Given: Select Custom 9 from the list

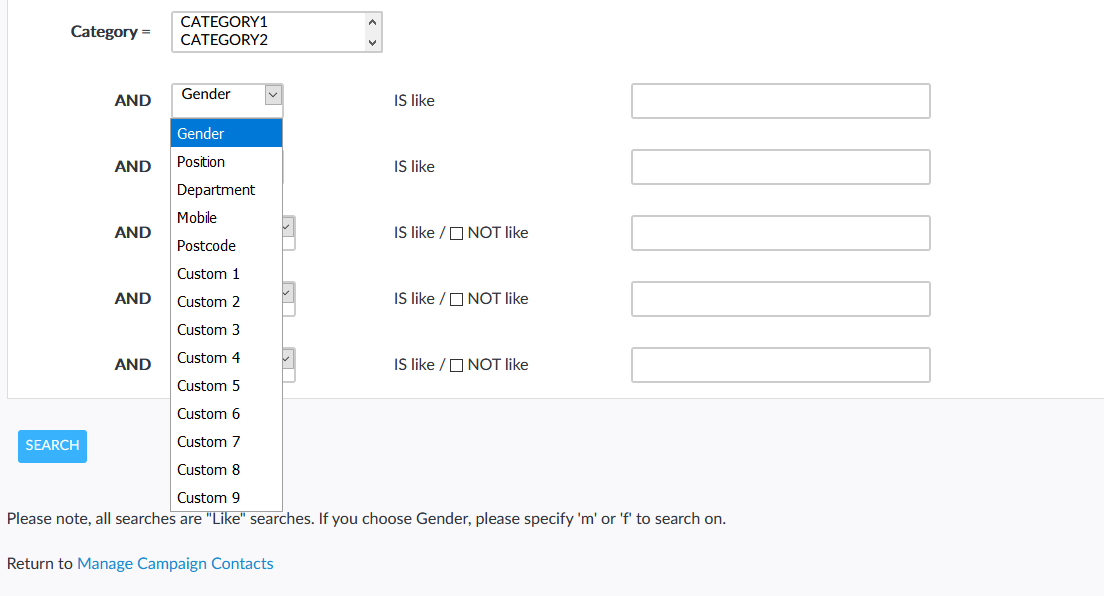Looking at the screenshot, I should click(208, 498).
